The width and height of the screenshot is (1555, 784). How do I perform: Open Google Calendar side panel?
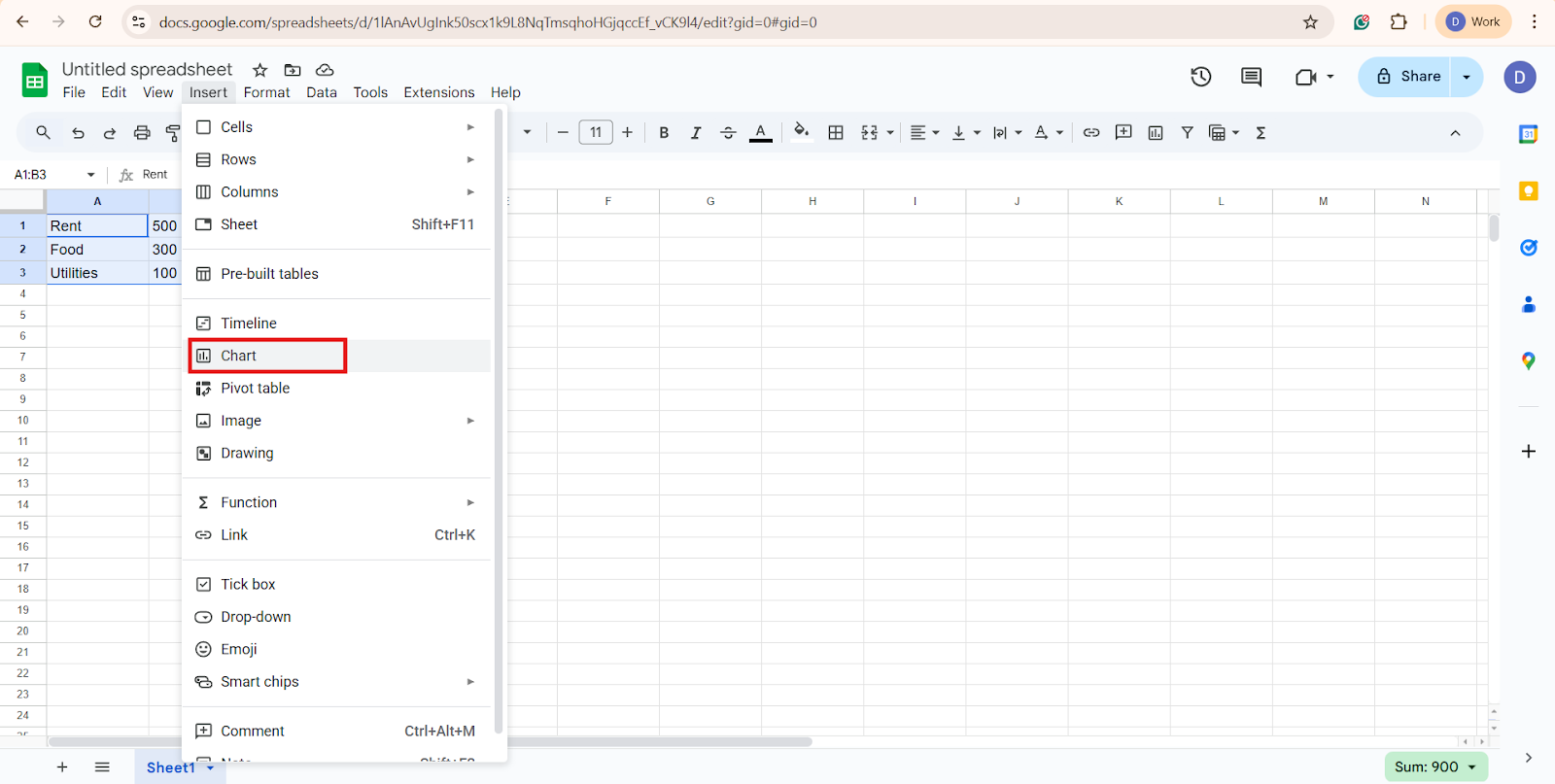(1529, 134)
